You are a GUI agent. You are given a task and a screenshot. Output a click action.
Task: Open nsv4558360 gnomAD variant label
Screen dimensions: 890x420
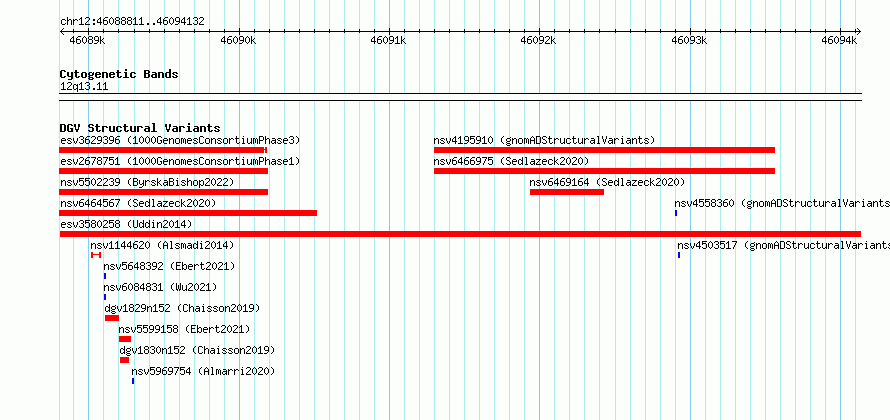pyautogui.click(x=782, y=203)
